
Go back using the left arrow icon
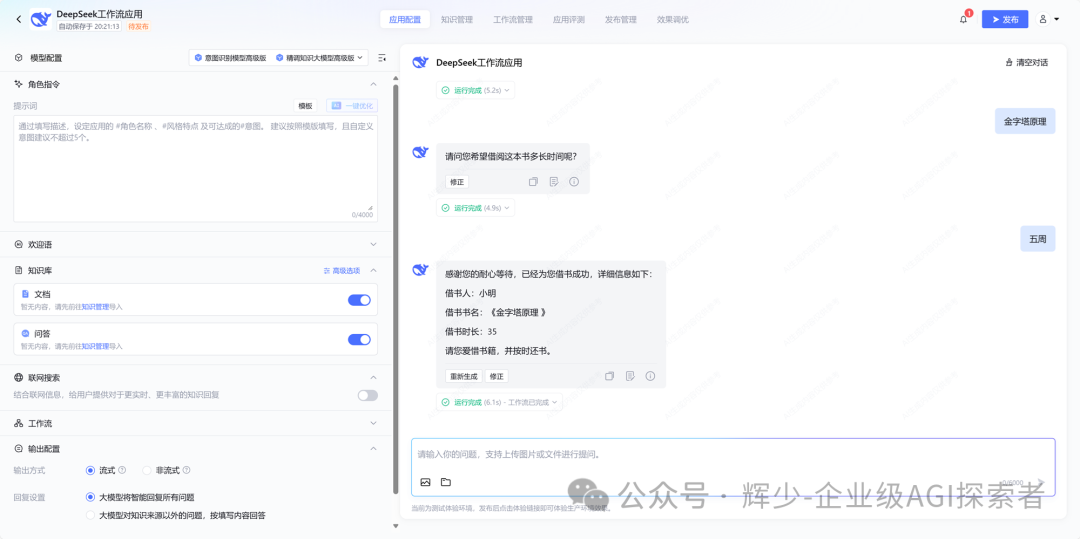point(19,19)
